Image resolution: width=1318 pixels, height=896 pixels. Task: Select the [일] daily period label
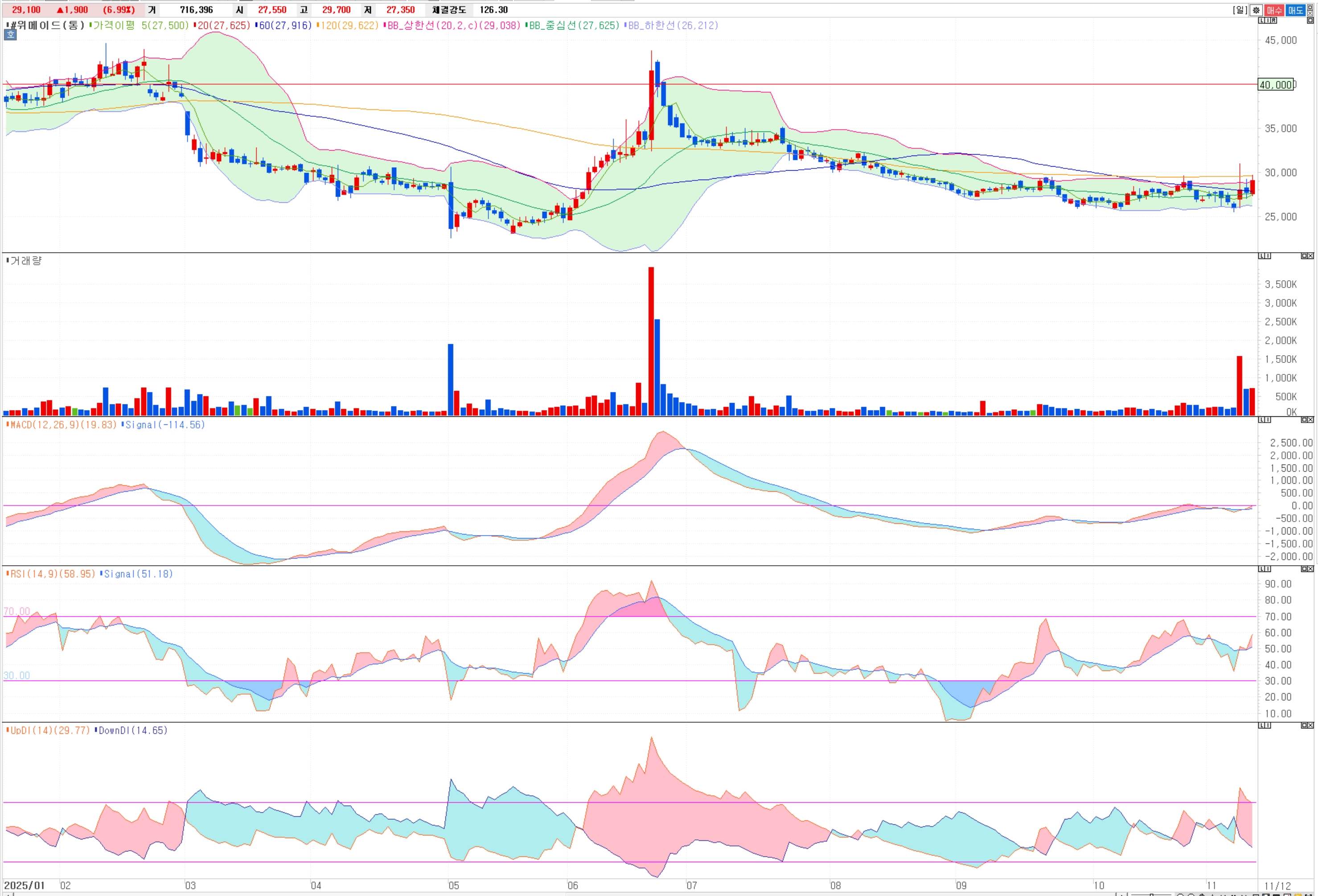point(1240,10)
